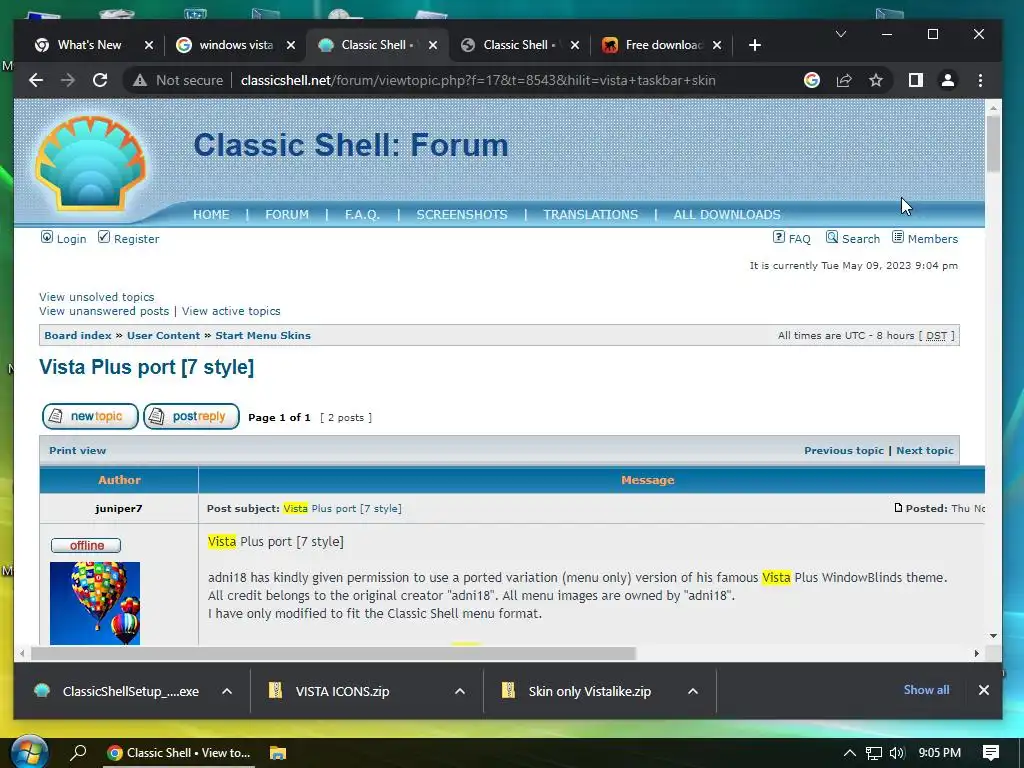Close the What's New tab
The width and height of the screenshot is (1024, 768).
point(149,45)
